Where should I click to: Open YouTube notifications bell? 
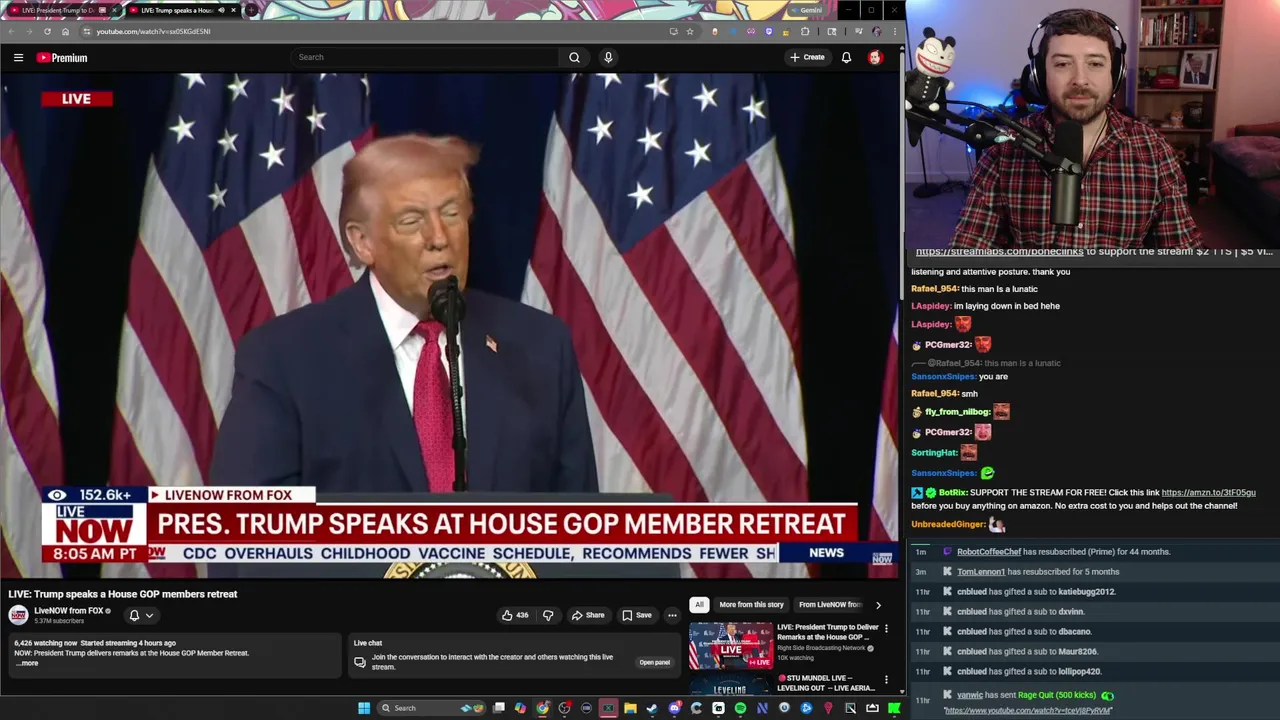(x=846, y=57)
